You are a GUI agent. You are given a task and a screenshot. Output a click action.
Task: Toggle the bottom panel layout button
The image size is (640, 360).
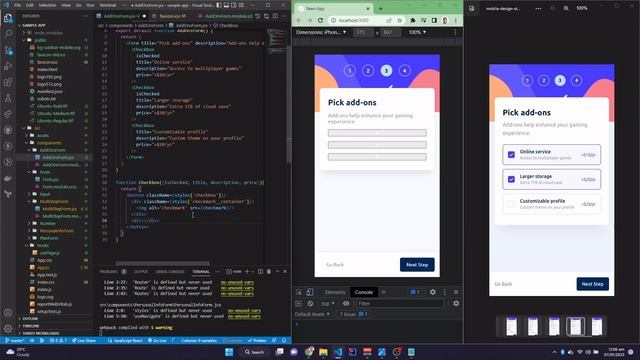tap(227, 5)
